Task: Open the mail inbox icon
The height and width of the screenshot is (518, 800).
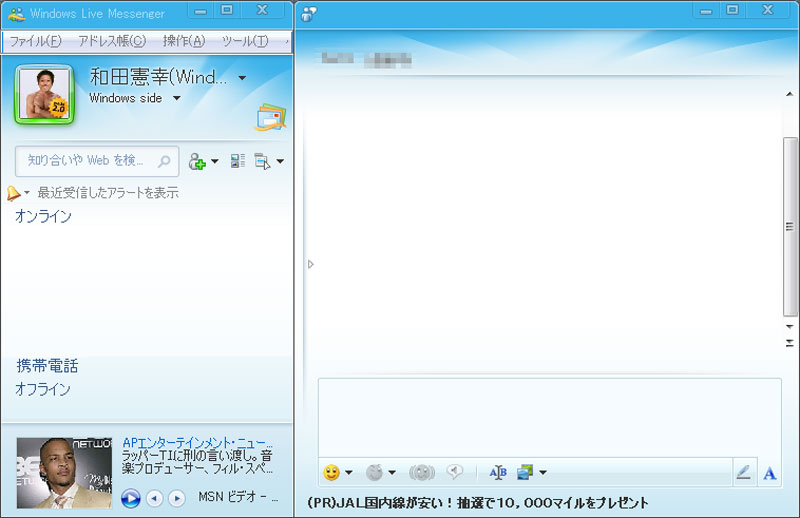Action: pos(270,117)
